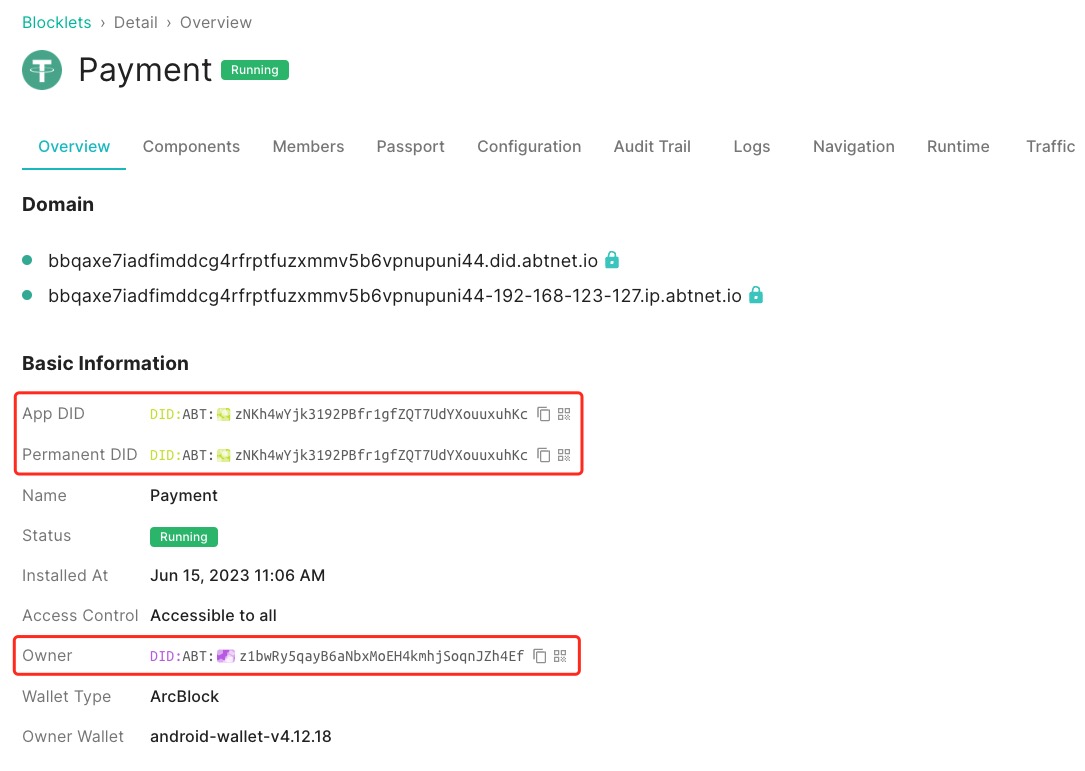Copy the Owner DID value

[x=540, y=656]
